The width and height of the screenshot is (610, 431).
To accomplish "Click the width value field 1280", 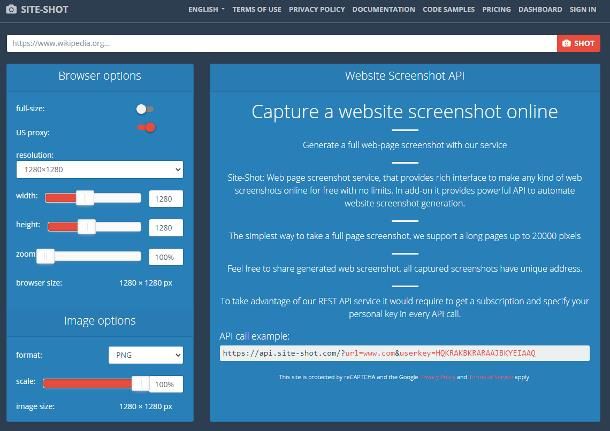I will point(166,199).
